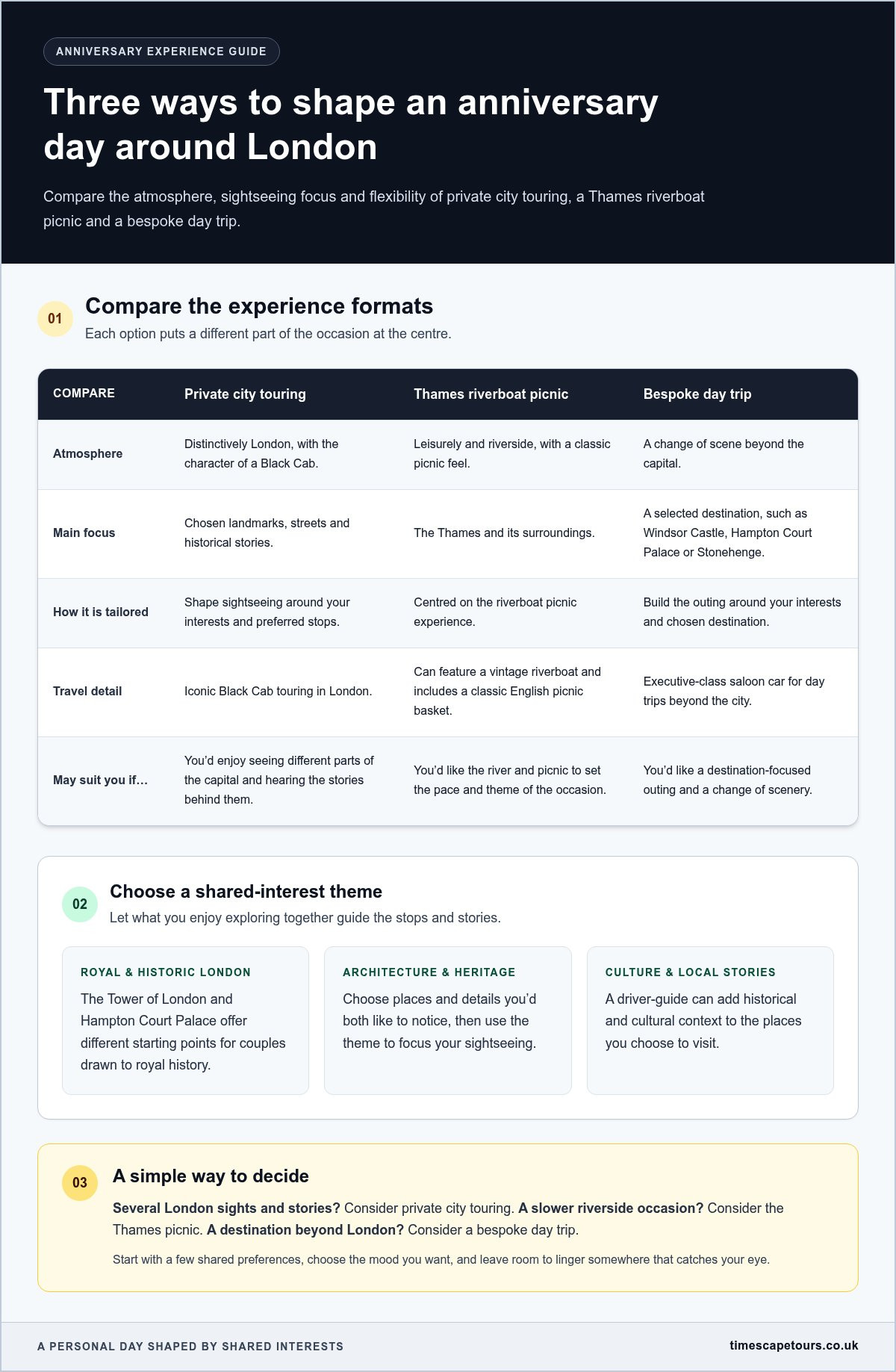Click the Main focus row label
This screenshot has width=896, height=1372.
pos(84,533)
